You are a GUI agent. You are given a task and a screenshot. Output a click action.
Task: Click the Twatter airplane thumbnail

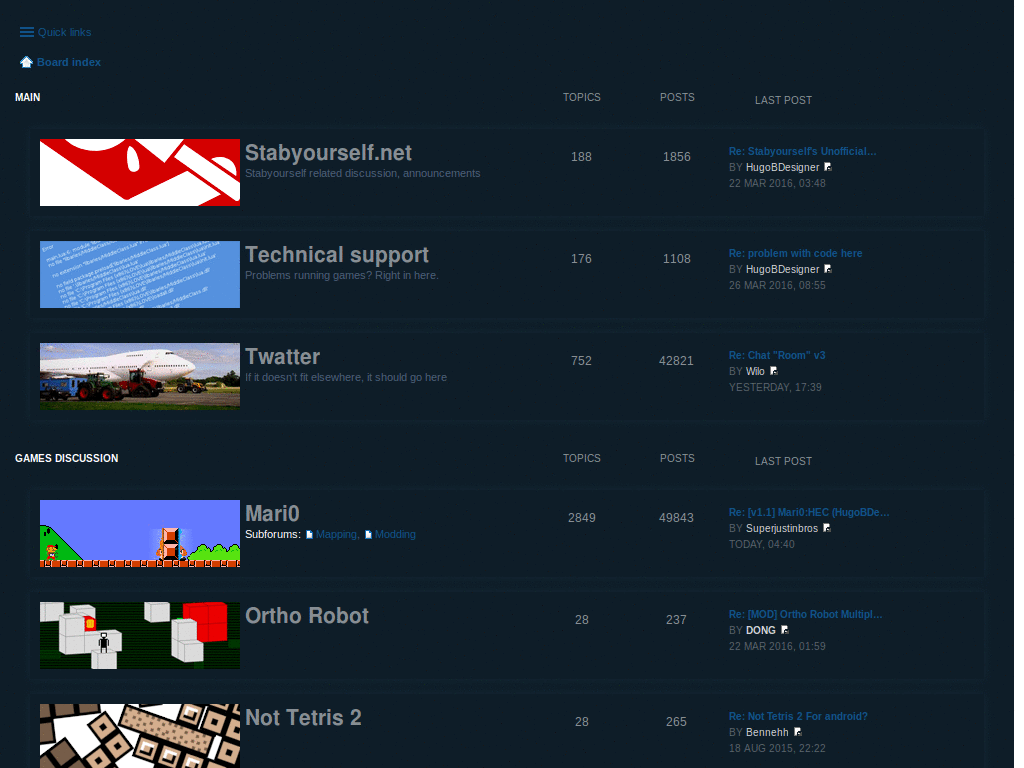tap(139, 376)
